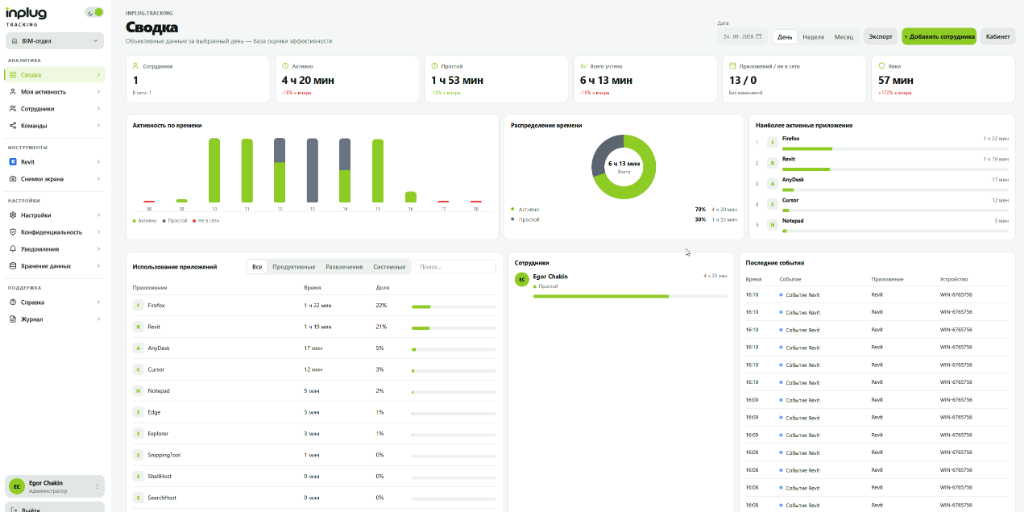Viewport: 1024px width, 512px height.
Task: Switch to the День period tab
Action: tap(785, 37)
